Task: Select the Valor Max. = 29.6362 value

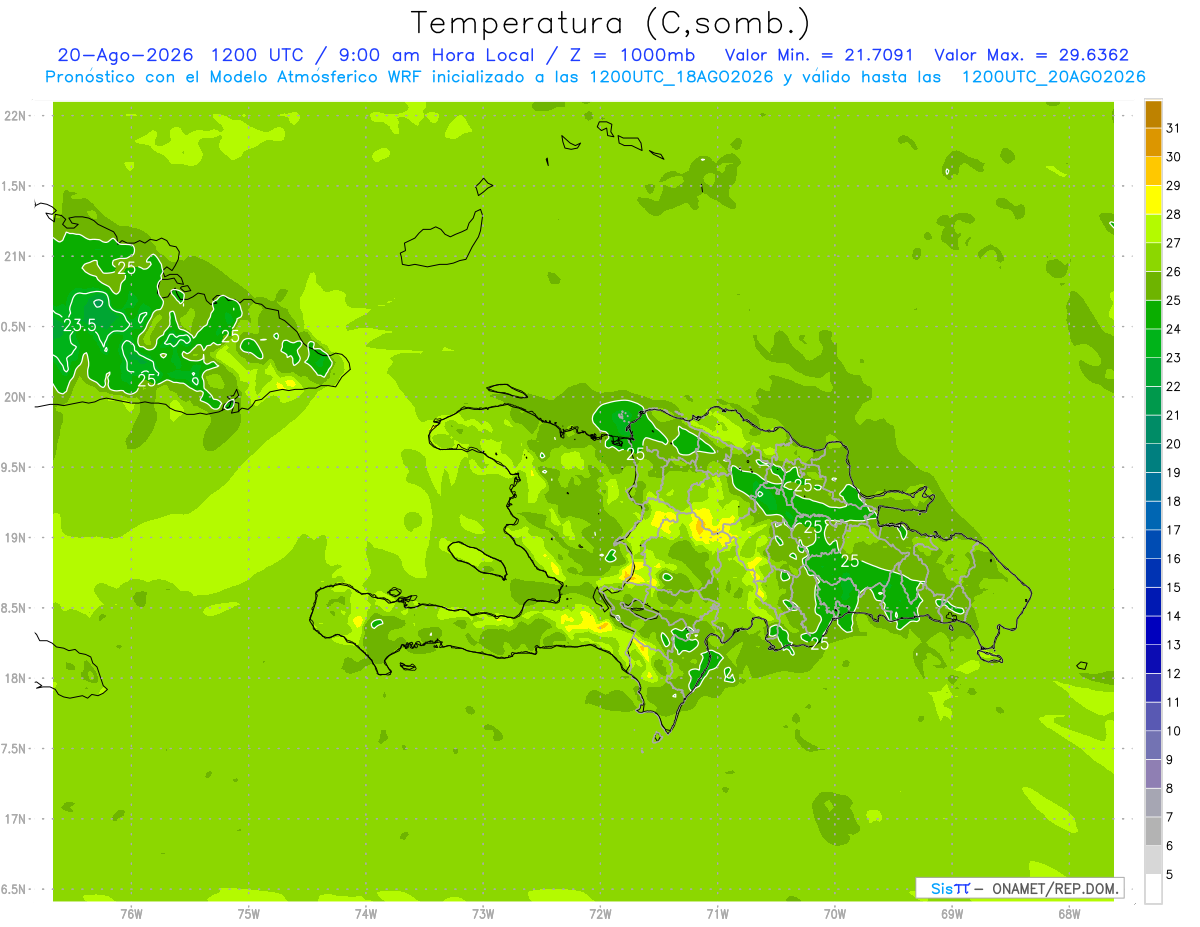Action: (1031, 55)
